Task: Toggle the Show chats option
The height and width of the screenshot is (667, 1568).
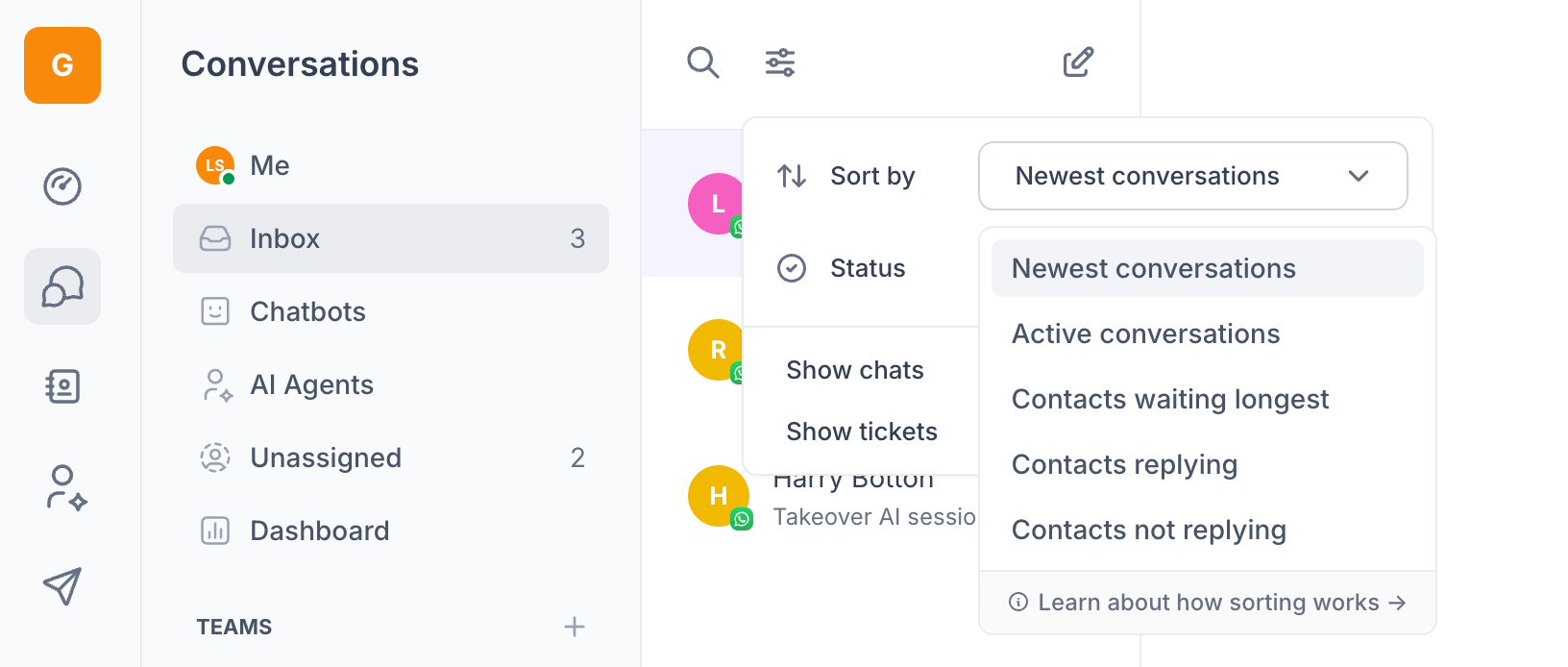Action: (x=854, y=370)
